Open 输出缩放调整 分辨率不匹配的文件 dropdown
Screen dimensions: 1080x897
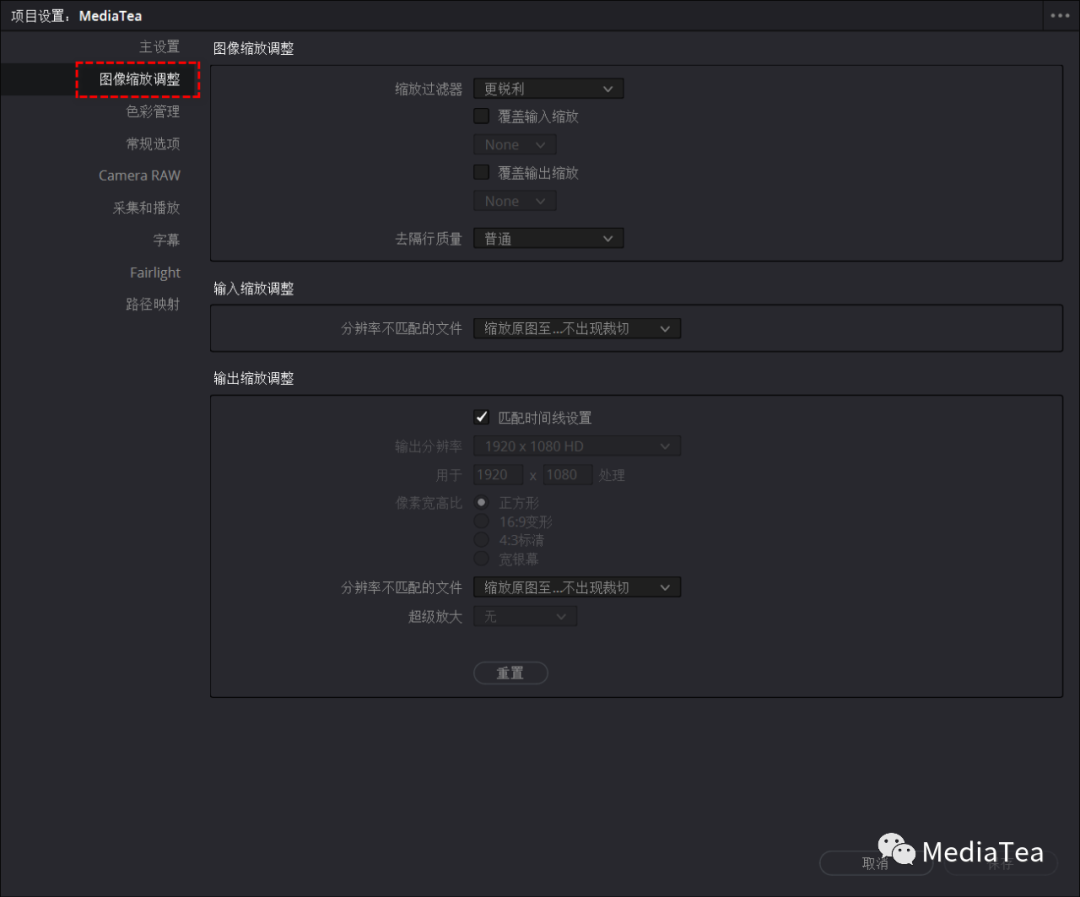[577, 587]
